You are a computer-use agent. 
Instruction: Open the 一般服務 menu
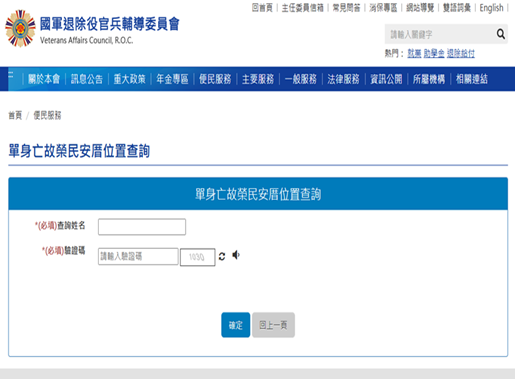click(301, 79)
